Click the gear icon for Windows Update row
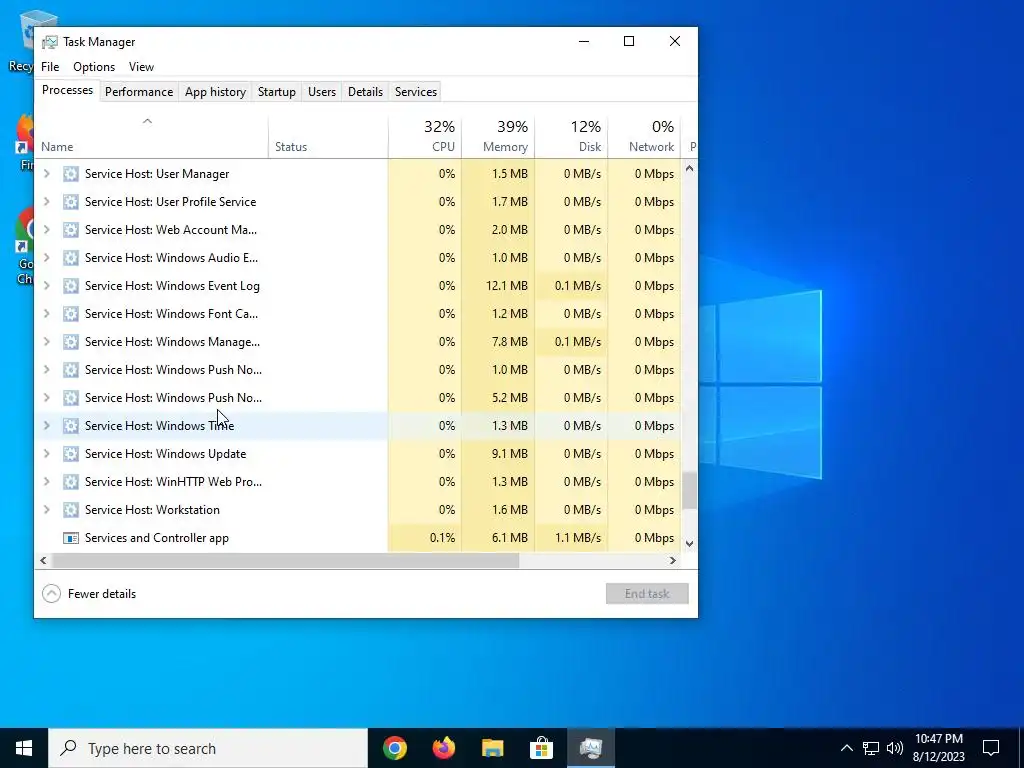 pyautogui.click(x=71, y=454)
